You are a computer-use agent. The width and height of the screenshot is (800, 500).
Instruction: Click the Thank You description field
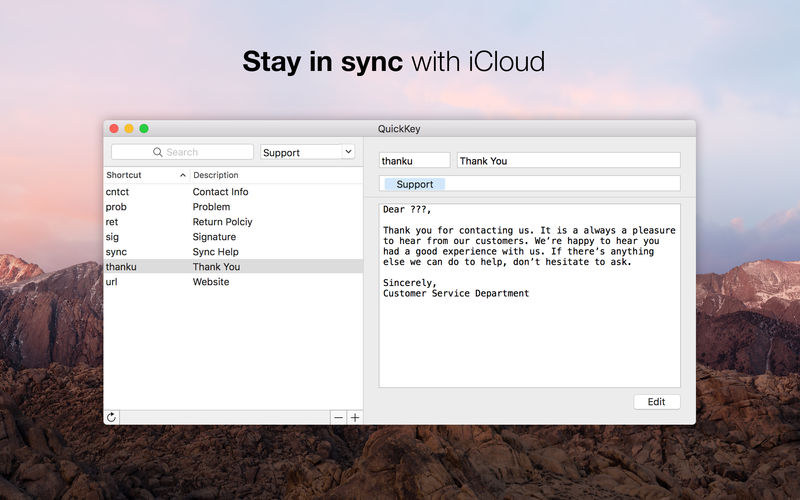coord(568,161)
